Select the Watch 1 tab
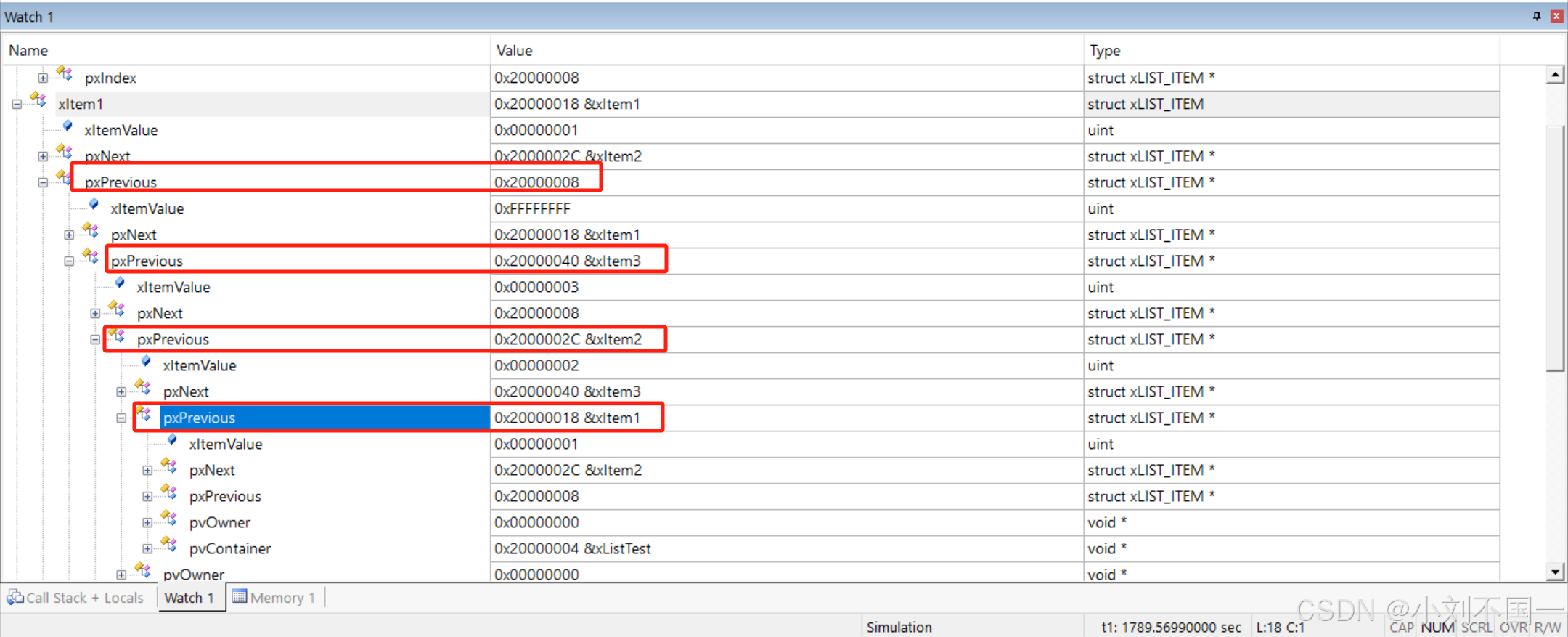This screenshot has height=637, width=1568. (x=189, y=598)
